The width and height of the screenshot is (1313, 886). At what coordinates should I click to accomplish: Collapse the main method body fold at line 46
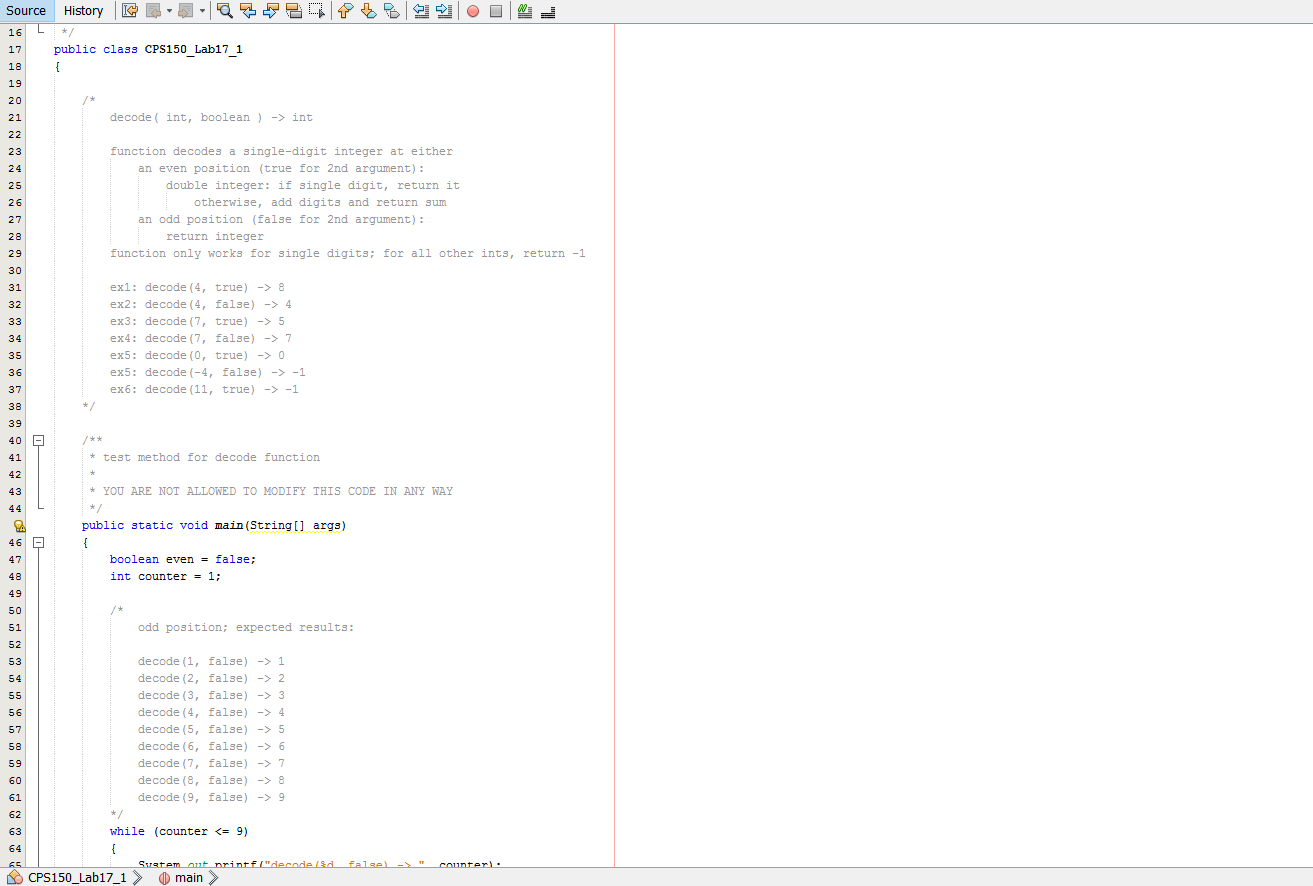(39, 542)
